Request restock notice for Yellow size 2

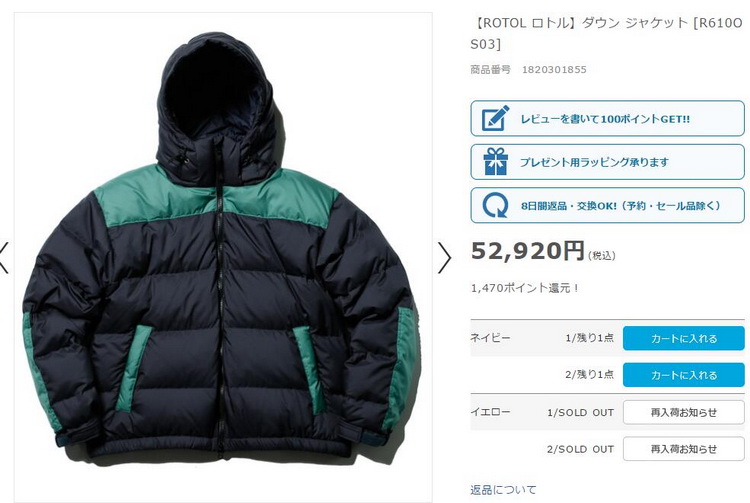(x=684, y=448)
